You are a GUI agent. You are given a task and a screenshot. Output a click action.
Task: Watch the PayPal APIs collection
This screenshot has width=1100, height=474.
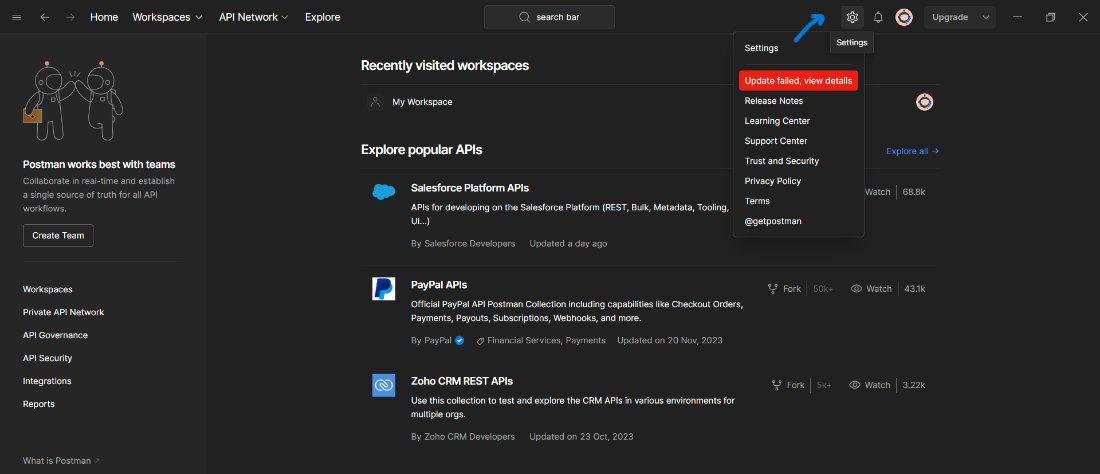tap(871, 289)
